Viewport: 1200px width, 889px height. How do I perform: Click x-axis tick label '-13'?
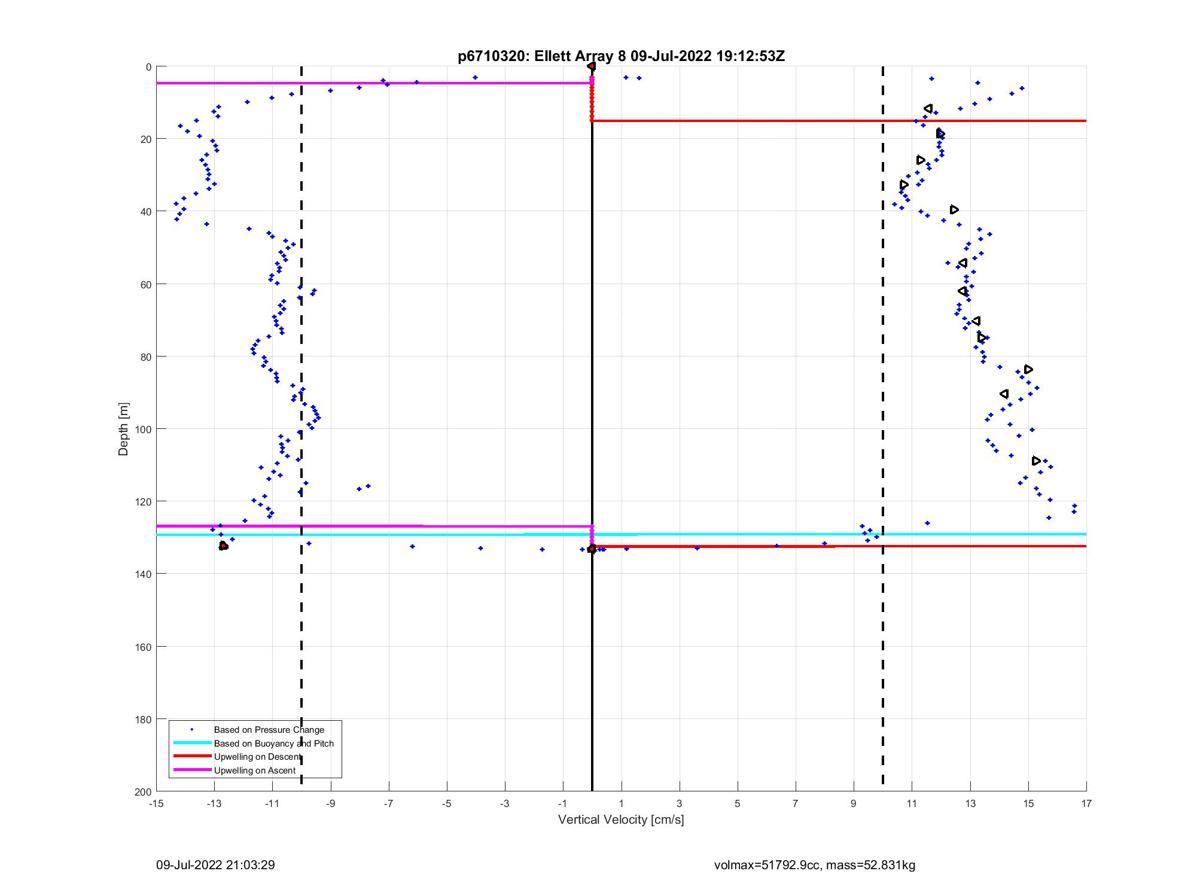point(214,803)
